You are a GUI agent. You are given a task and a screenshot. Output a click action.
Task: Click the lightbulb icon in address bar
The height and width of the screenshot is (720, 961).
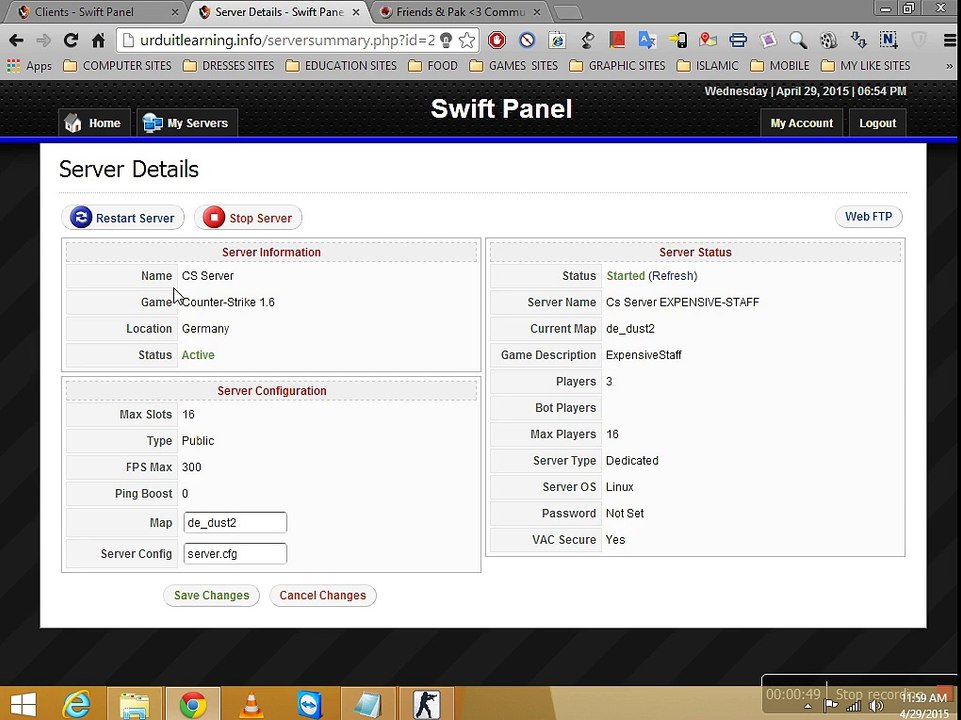447,40
